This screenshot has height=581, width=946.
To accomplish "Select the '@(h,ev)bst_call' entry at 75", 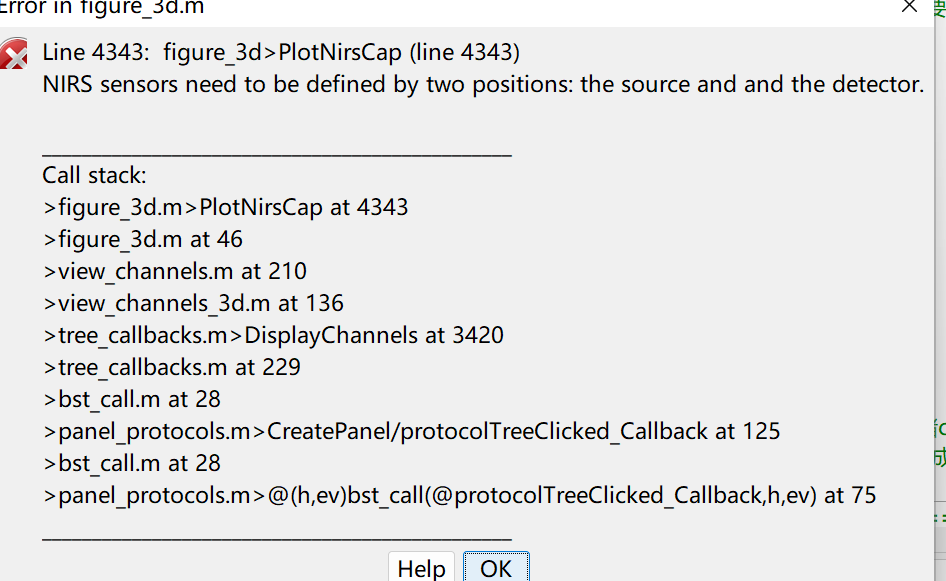I will [459, 495].
